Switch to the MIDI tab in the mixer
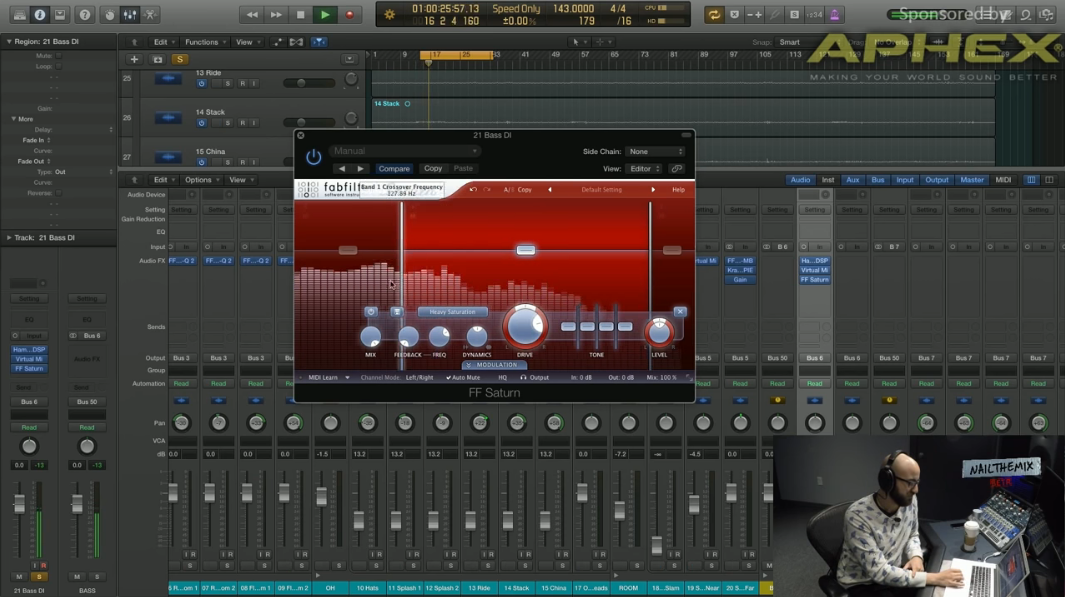 tap(1002, 179)
